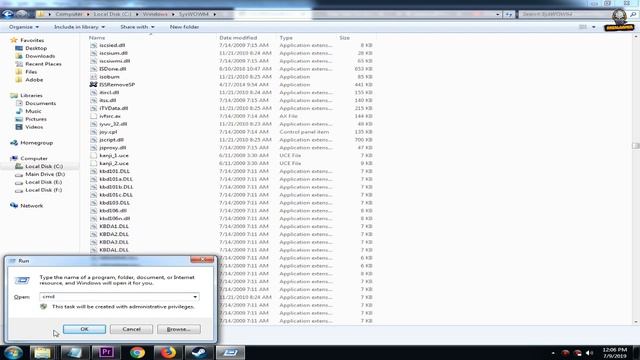Open Steam from the taskbar

click(199, 352)
